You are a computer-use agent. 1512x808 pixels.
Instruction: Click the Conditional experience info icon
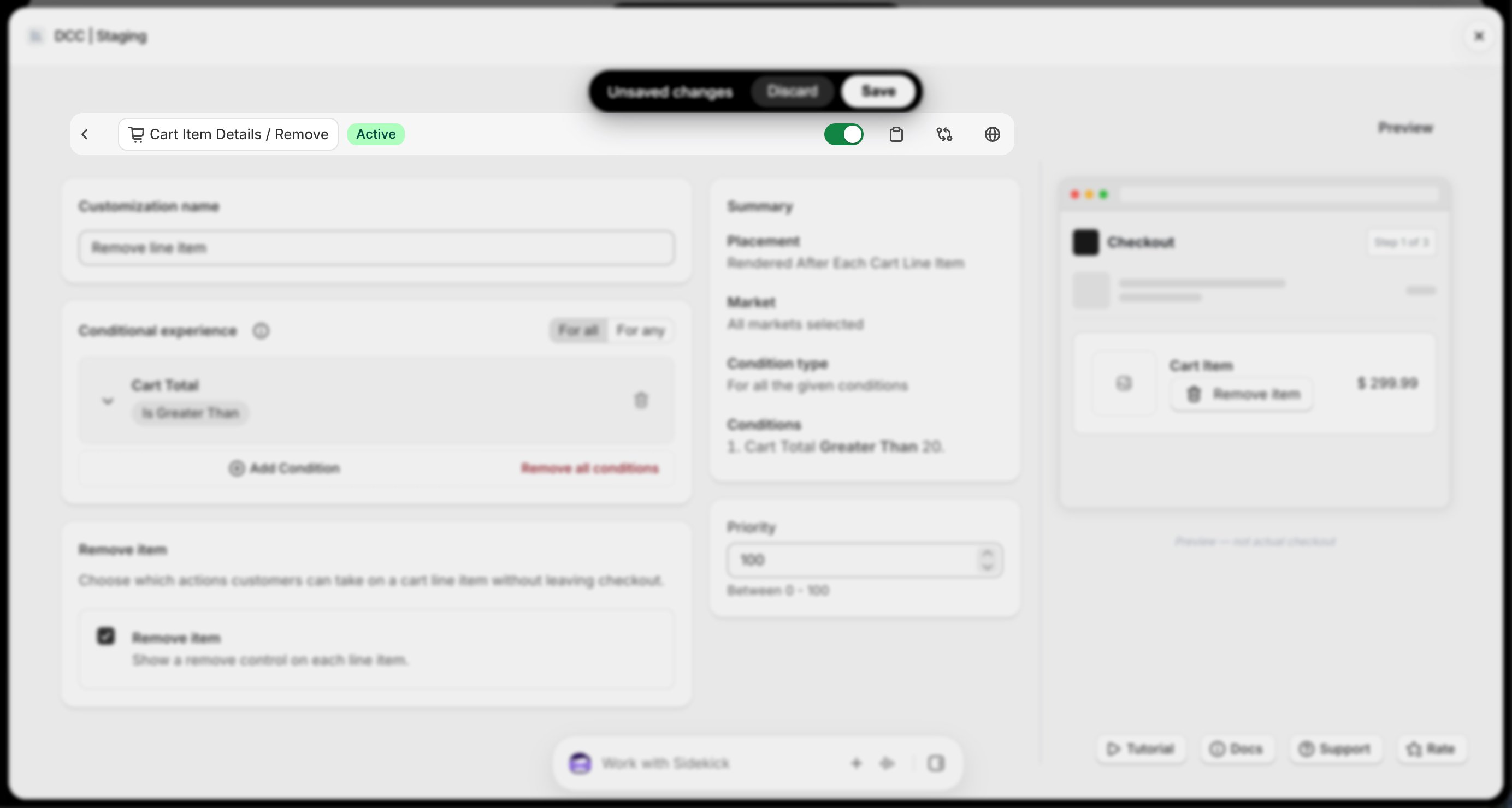[261, 331]
